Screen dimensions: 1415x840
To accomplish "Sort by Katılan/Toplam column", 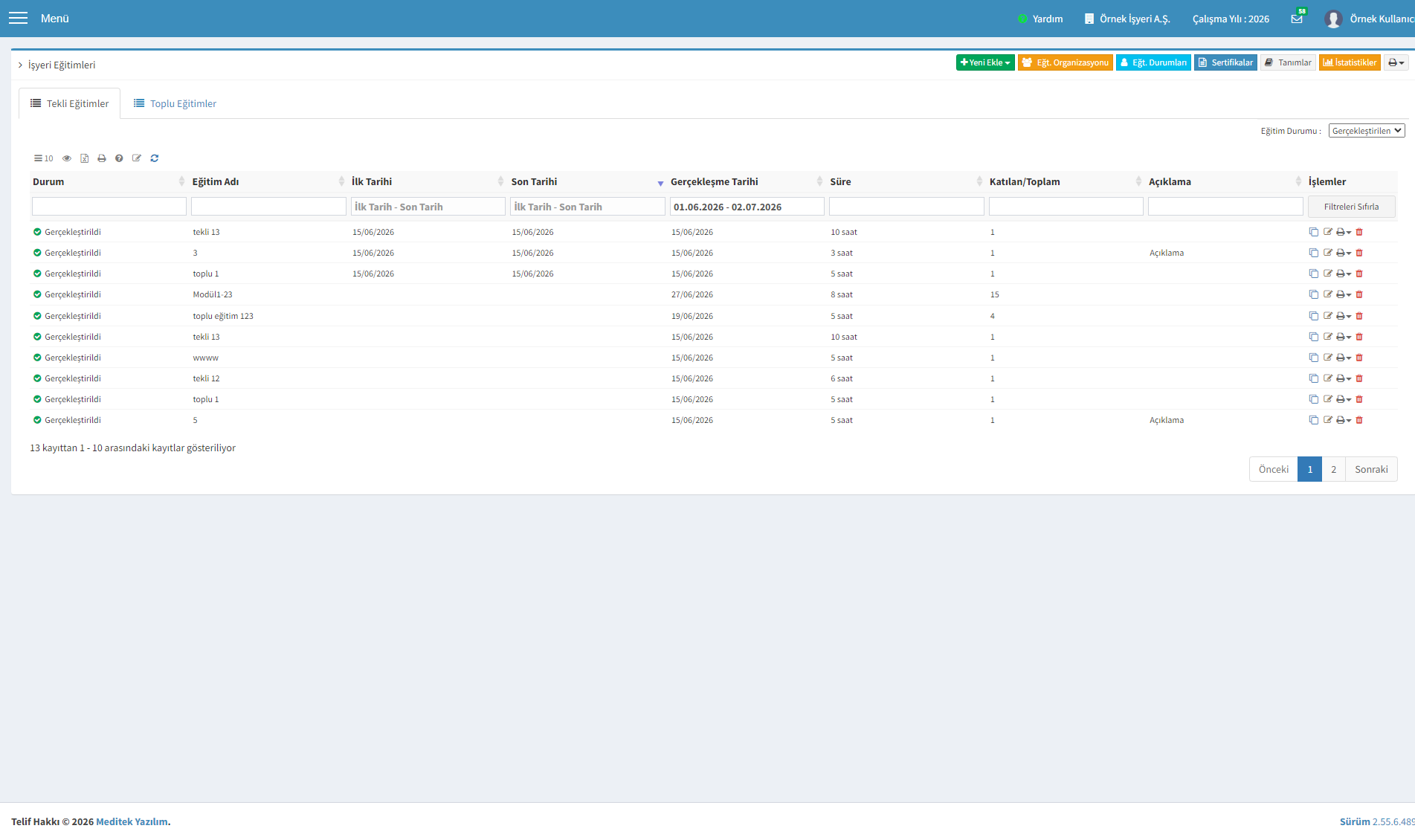I will point(1065,181).
